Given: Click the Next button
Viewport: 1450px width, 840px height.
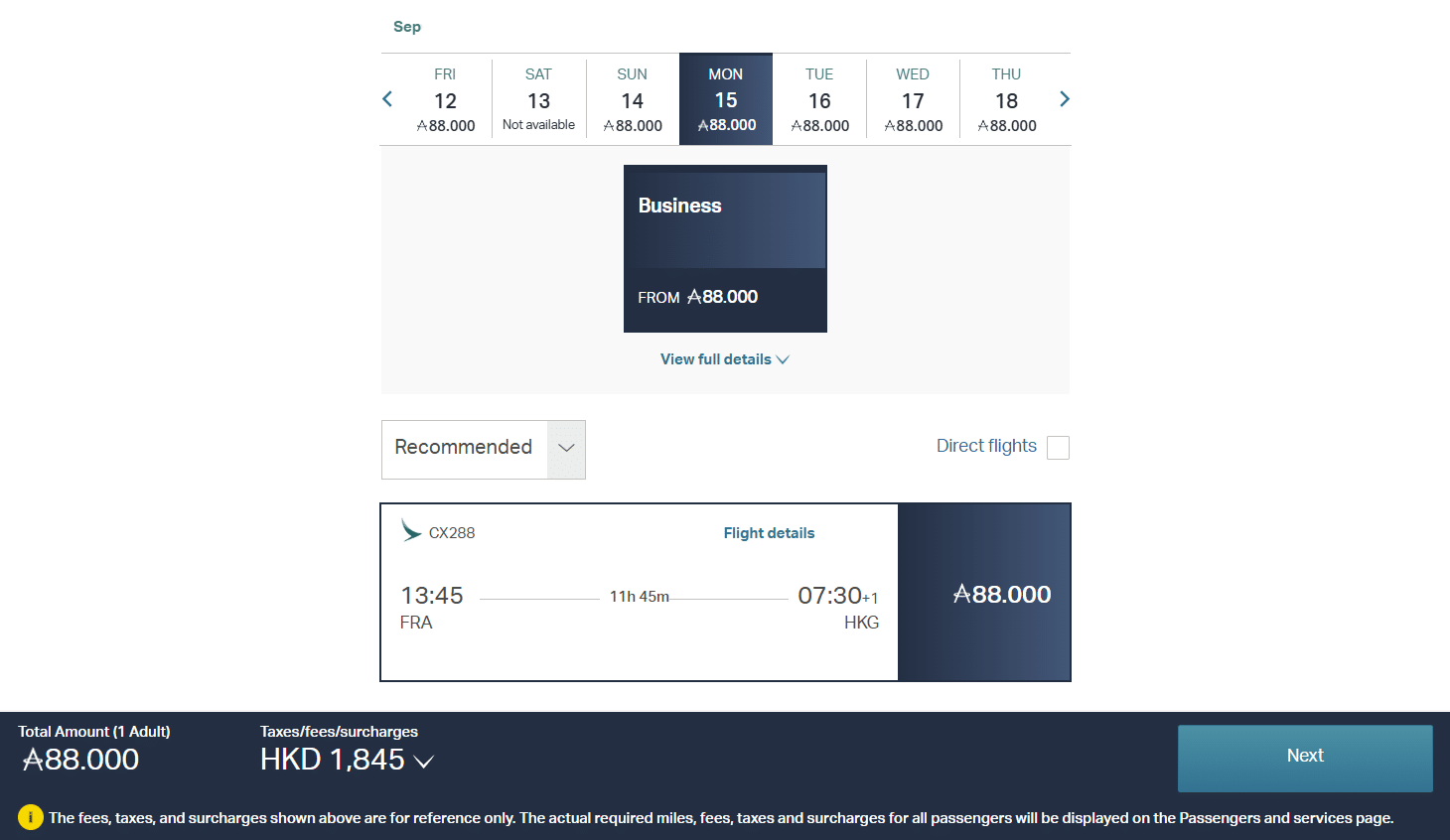Looking at the screenshot, I should coord(1304,756).
